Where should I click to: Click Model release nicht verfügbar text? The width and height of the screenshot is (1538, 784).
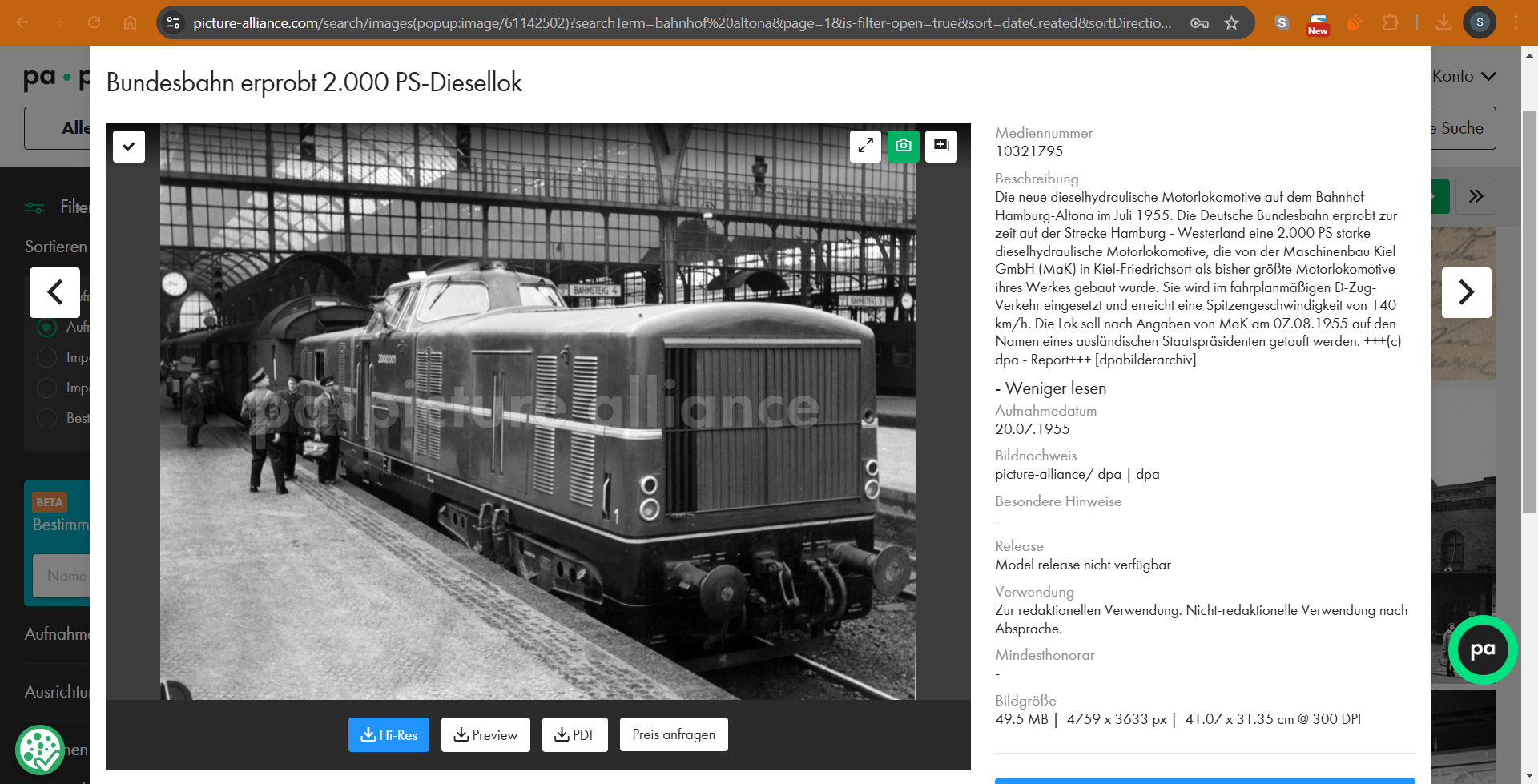(x=1082, y=565)
